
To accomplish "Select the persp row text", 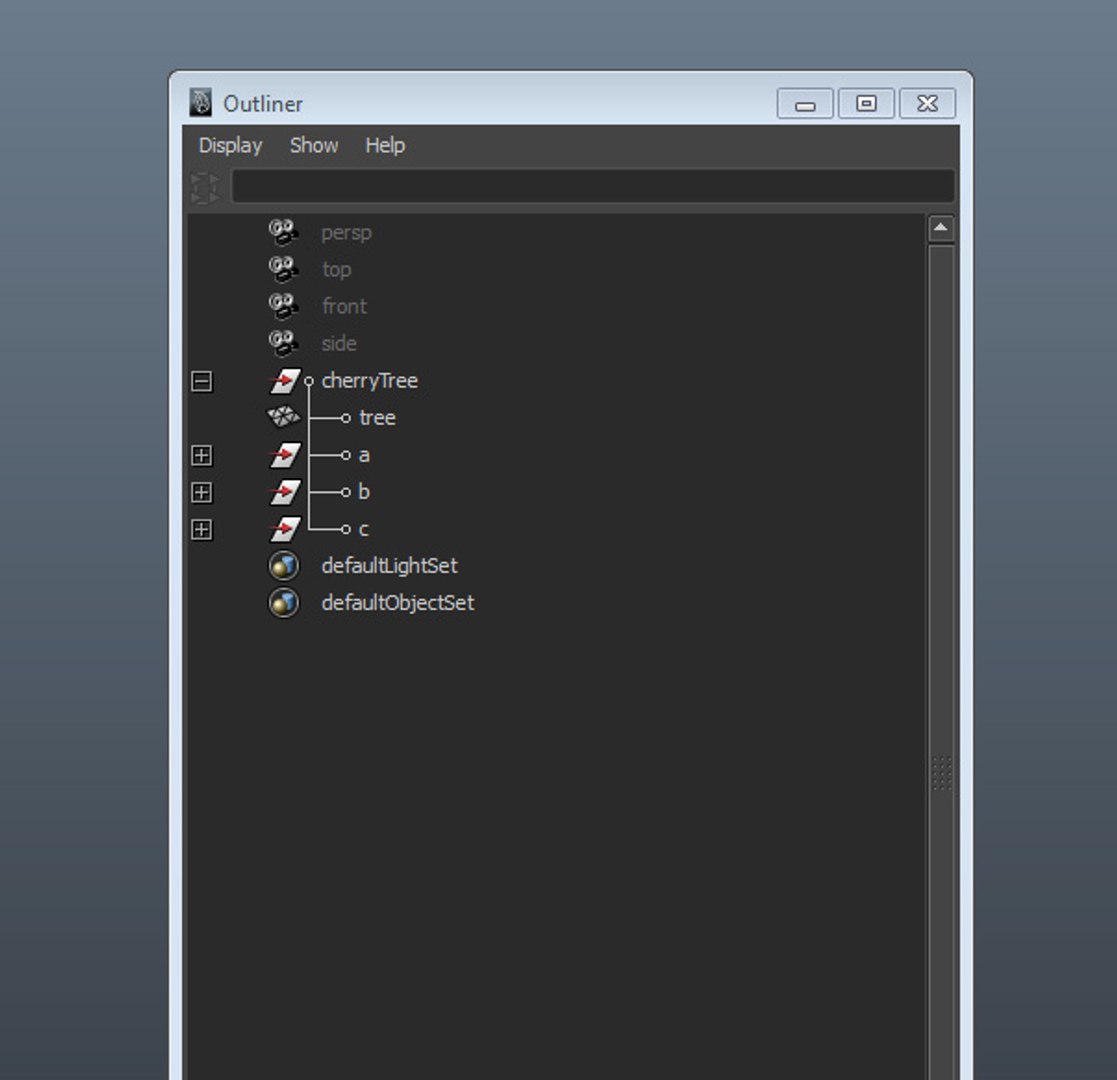I will (346, 234).
